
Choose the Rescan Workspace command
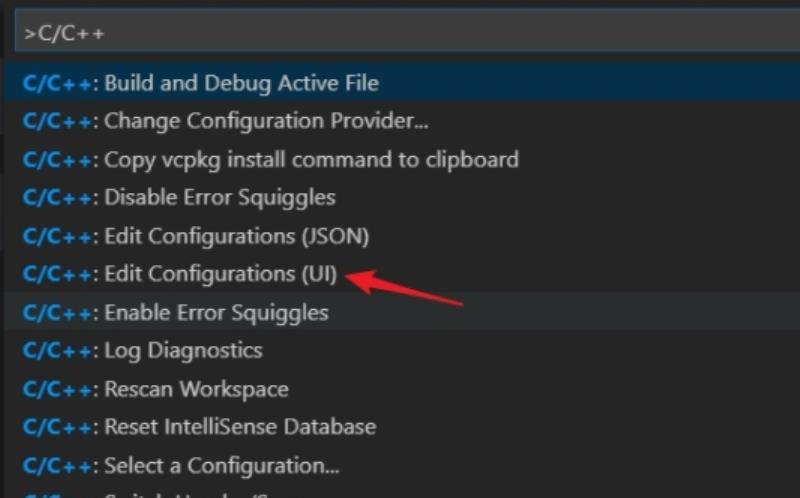(x=402, y=389)
